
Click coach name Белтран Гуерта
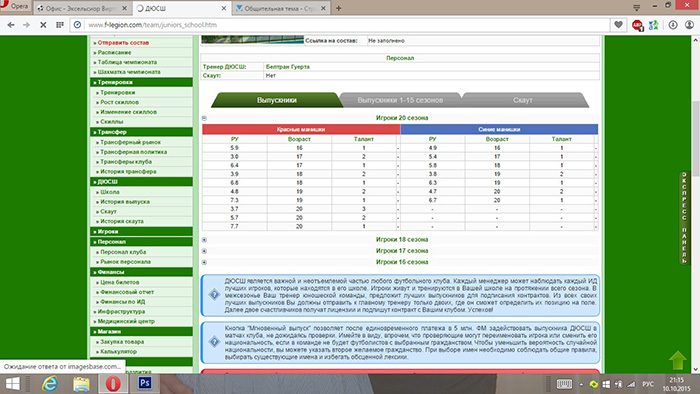(288, 67)
